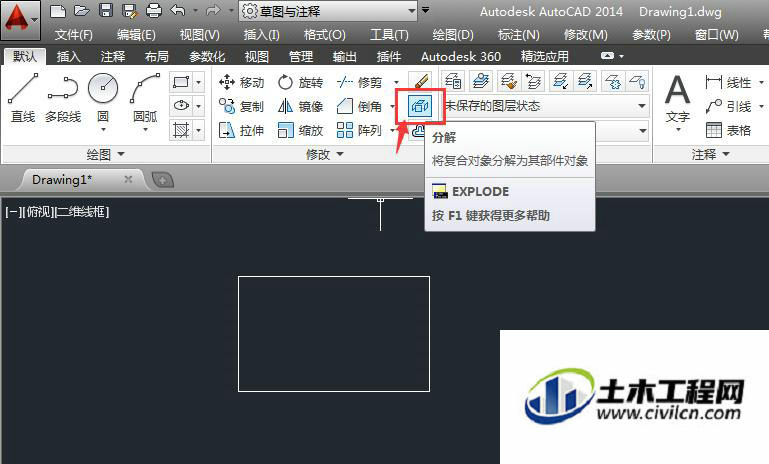Redo the last undone action
Image resolution: width=769 pixels, height=464 pixels.
click(x=213, y=10)
